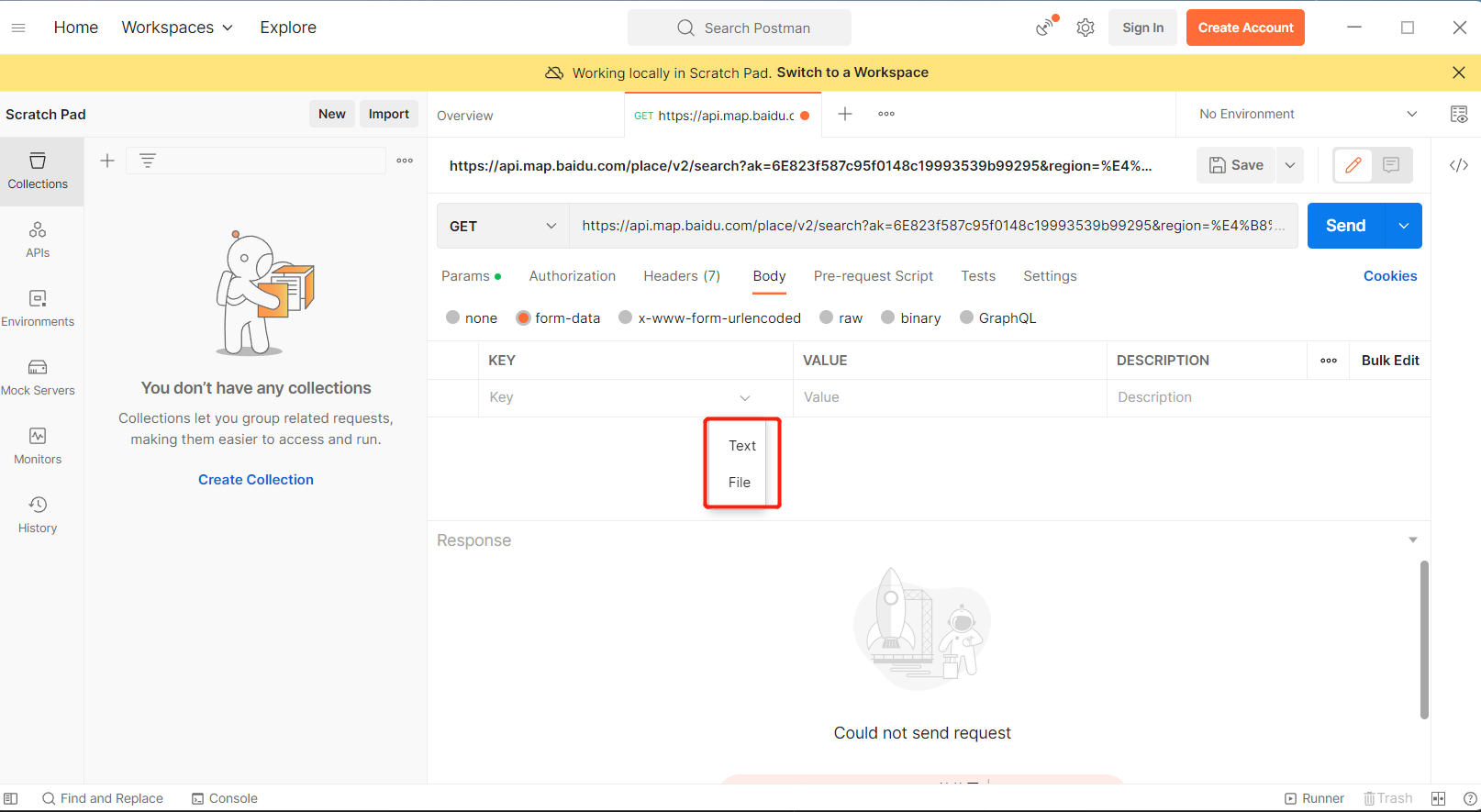Choose Text from key type menu
Viewport: 1481px width, 812px height.
pyautogui.click(x=742, y=446)
